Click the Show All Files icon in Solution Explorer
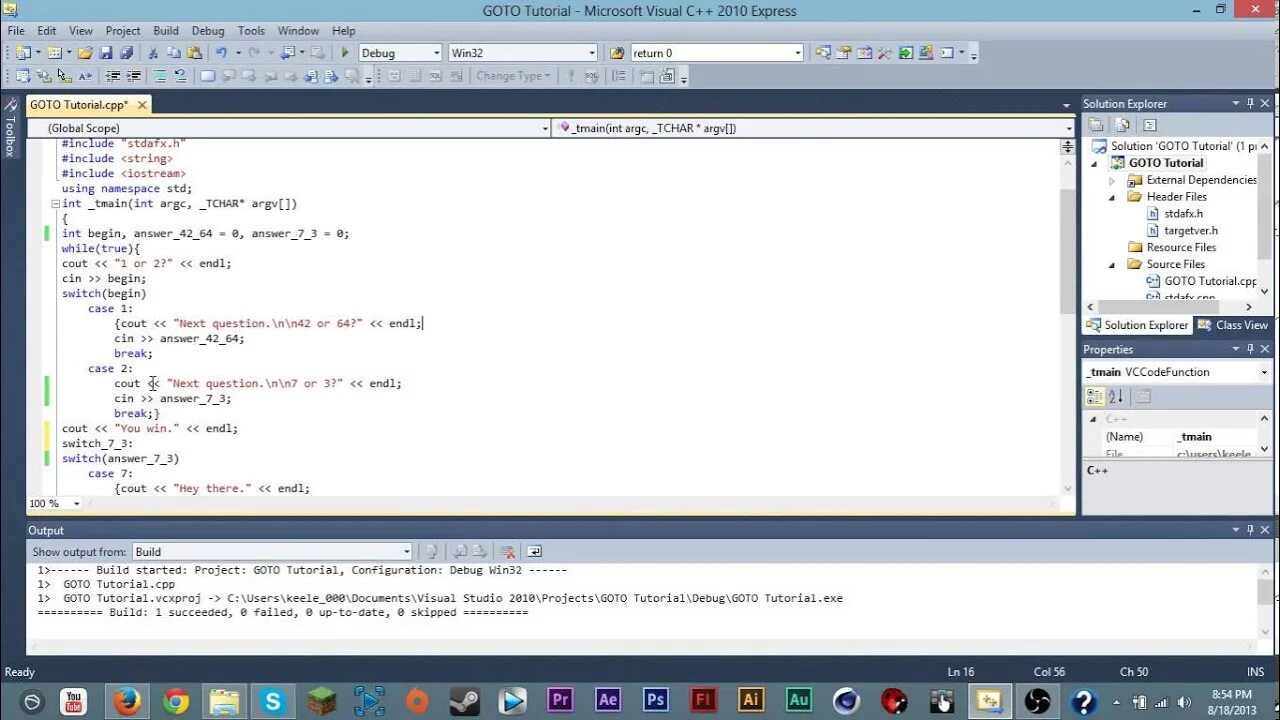1280x720 pixels. click(1123, 125)
